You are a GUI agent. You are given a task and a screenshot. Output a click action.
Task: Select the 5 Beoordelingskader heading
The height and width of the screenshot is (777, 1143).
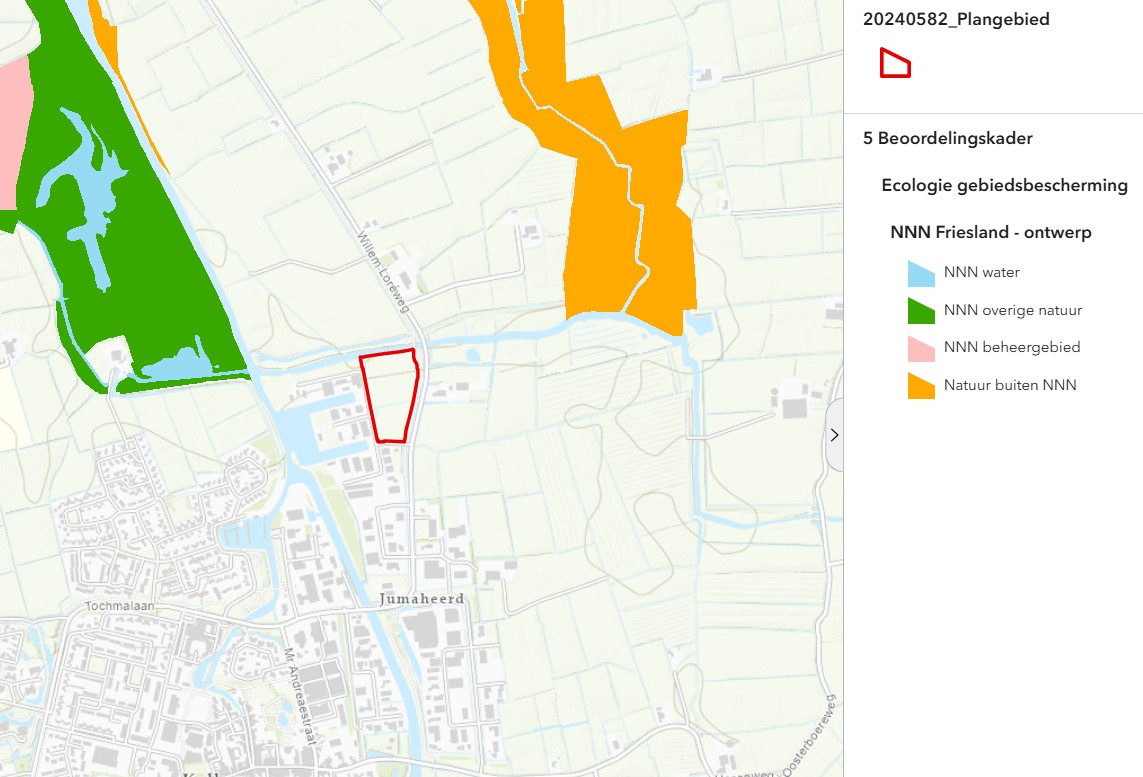click(x=948, y=138)
